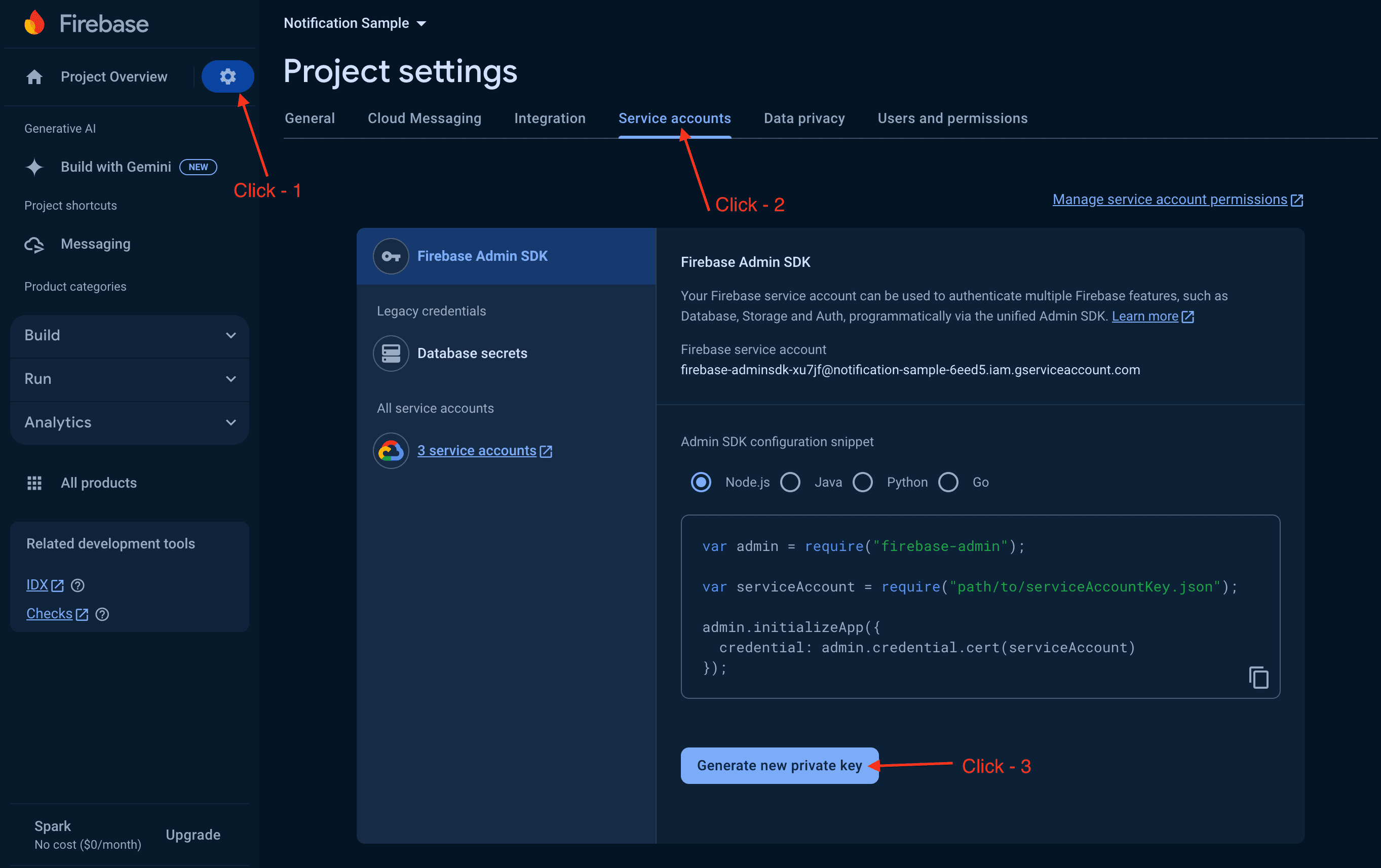The image size is (1381, 868).
Task: Switch to the Data privacy tab
Action: click(804, 118)
